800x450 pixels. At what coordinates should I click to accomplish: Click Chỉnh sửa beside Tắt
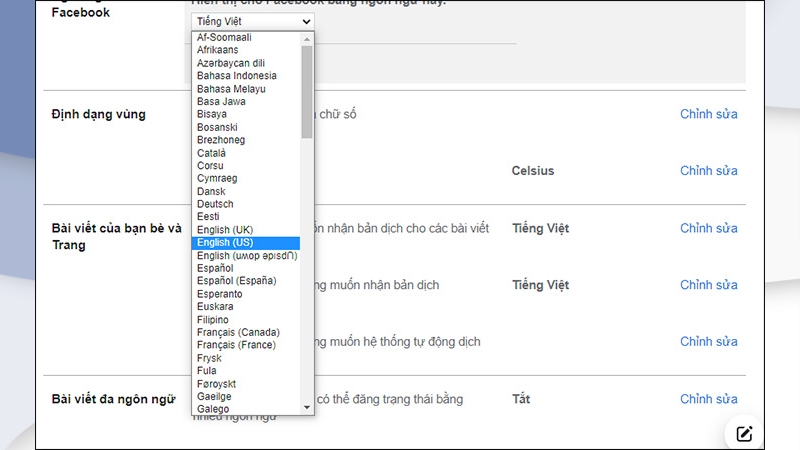tap(709, 399)
